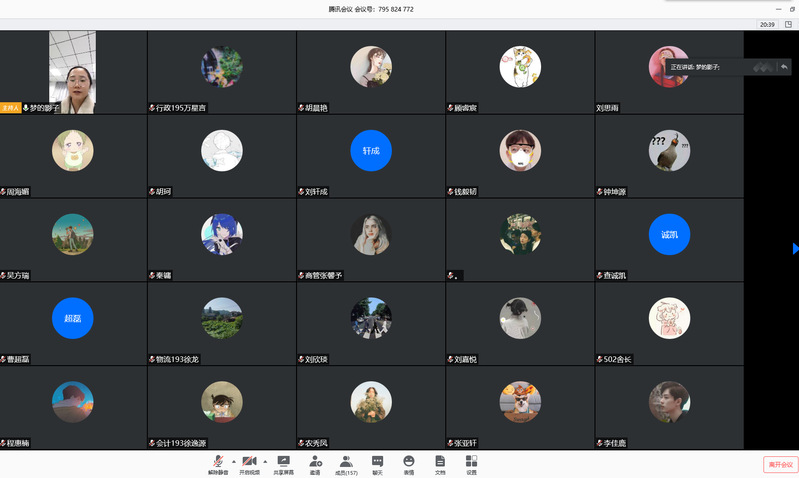The height and width of the screenshot is (478, 799).
Task: Click the 会计193徐逸源 participant tile
Action: (221, 408)
